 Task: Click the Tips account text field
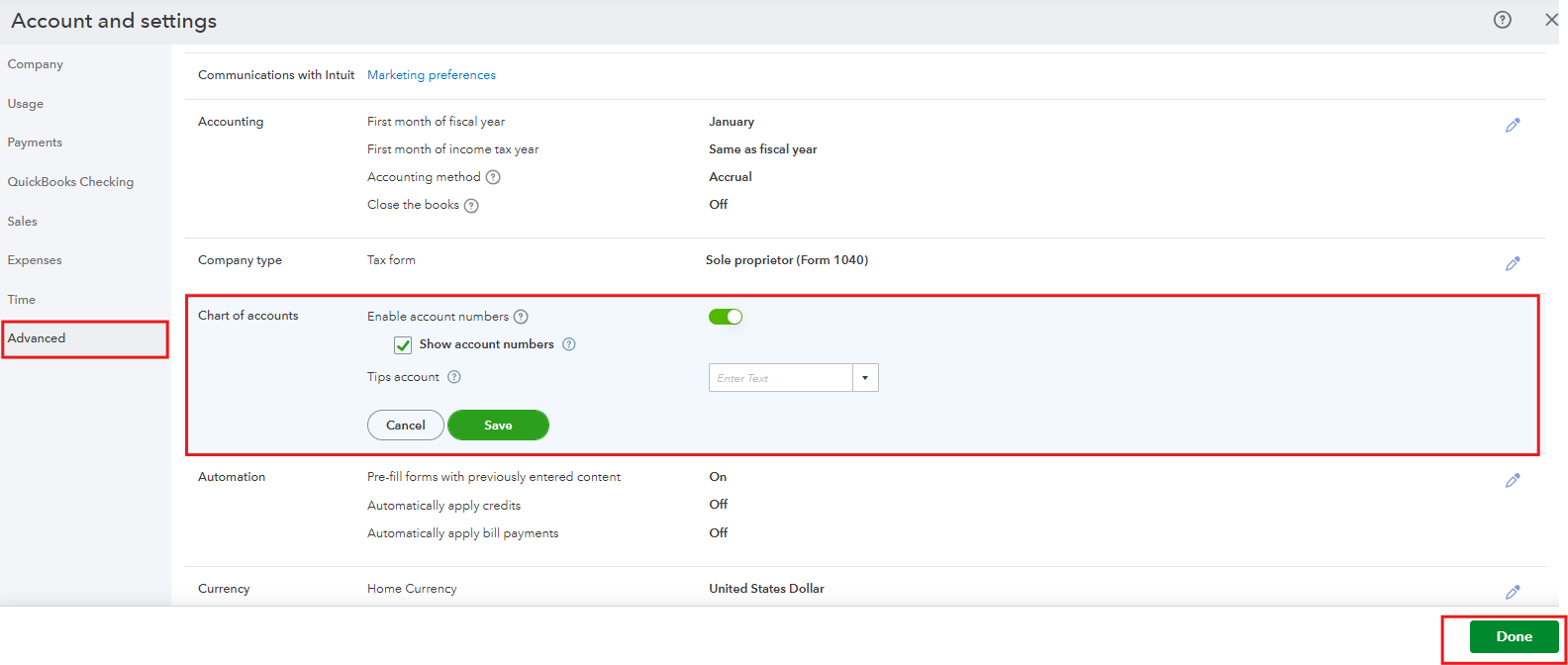(780, 378)
